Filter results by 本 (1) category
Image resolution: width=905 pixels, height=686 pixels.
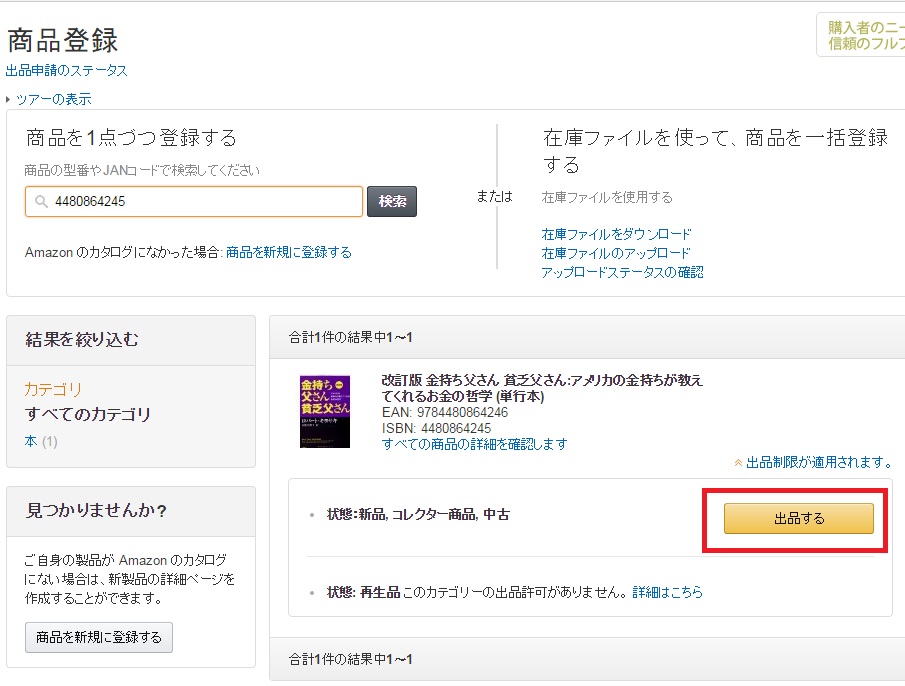[40, 441]
